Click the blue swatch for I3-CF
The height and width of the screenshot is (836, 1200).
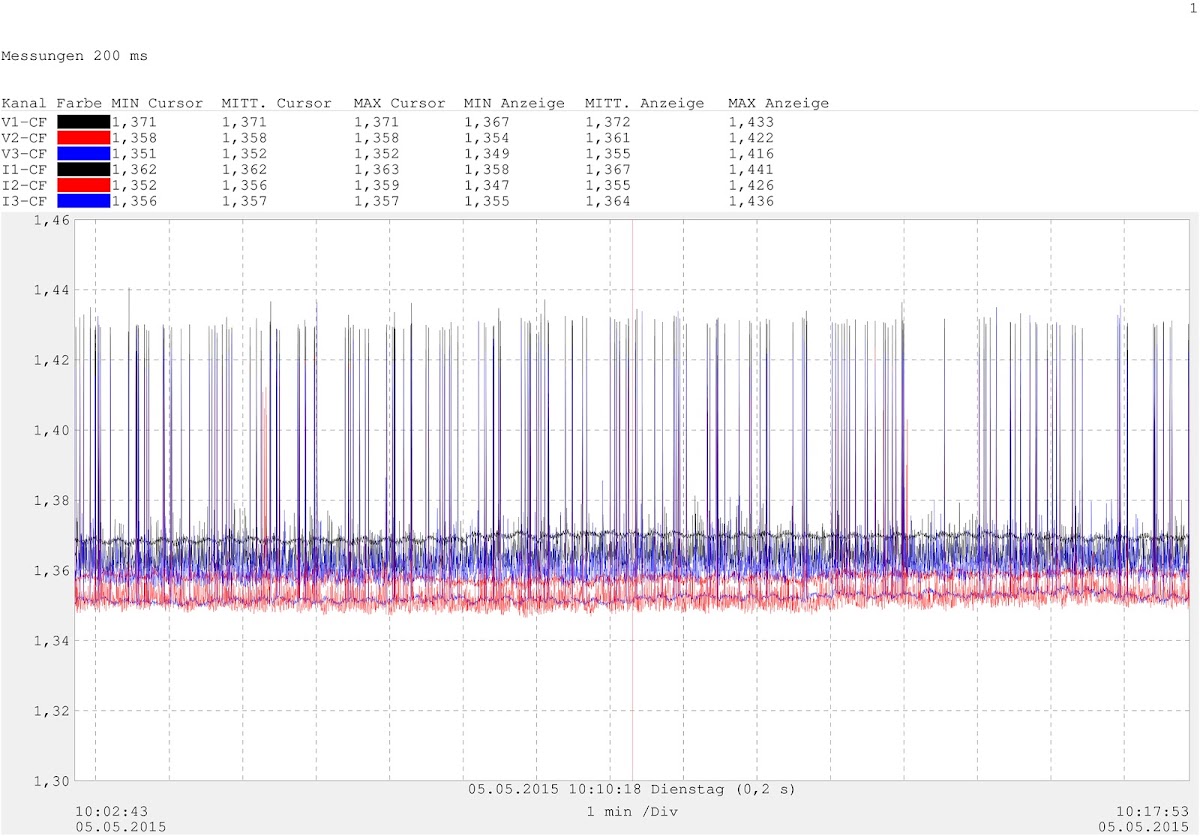(x=83, y=202)
